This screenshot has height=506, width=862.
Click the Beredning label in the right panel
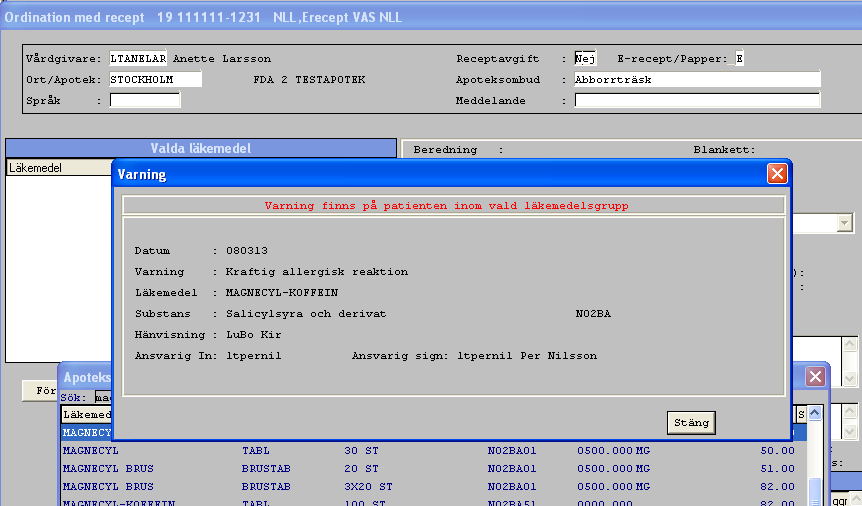[x=445, y=150]
